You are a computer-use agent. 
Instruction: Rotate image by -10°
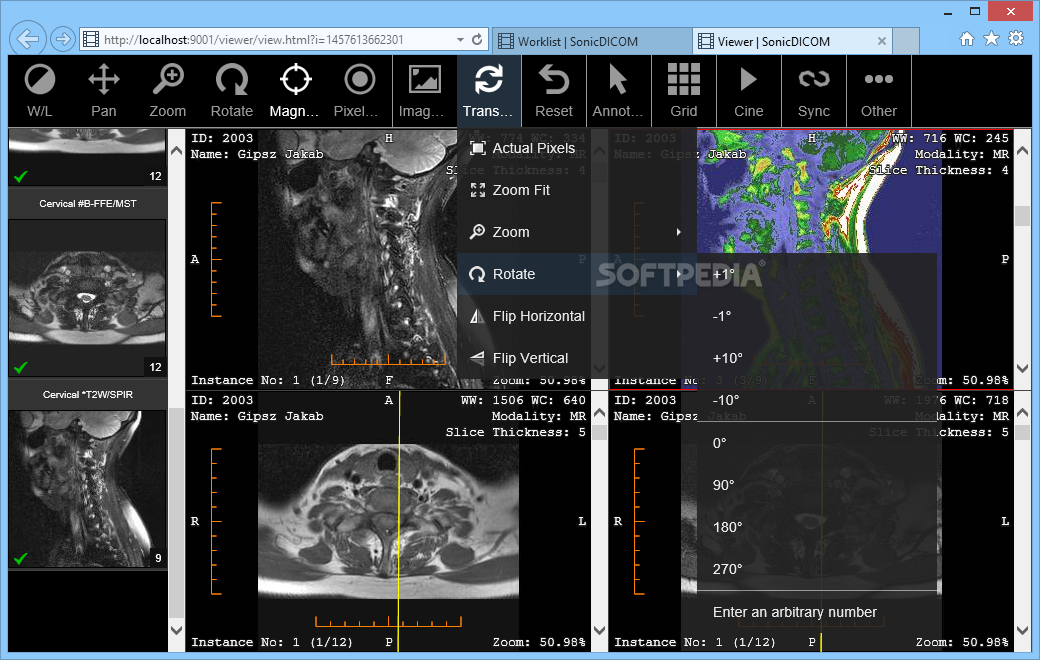coord(816,400)
